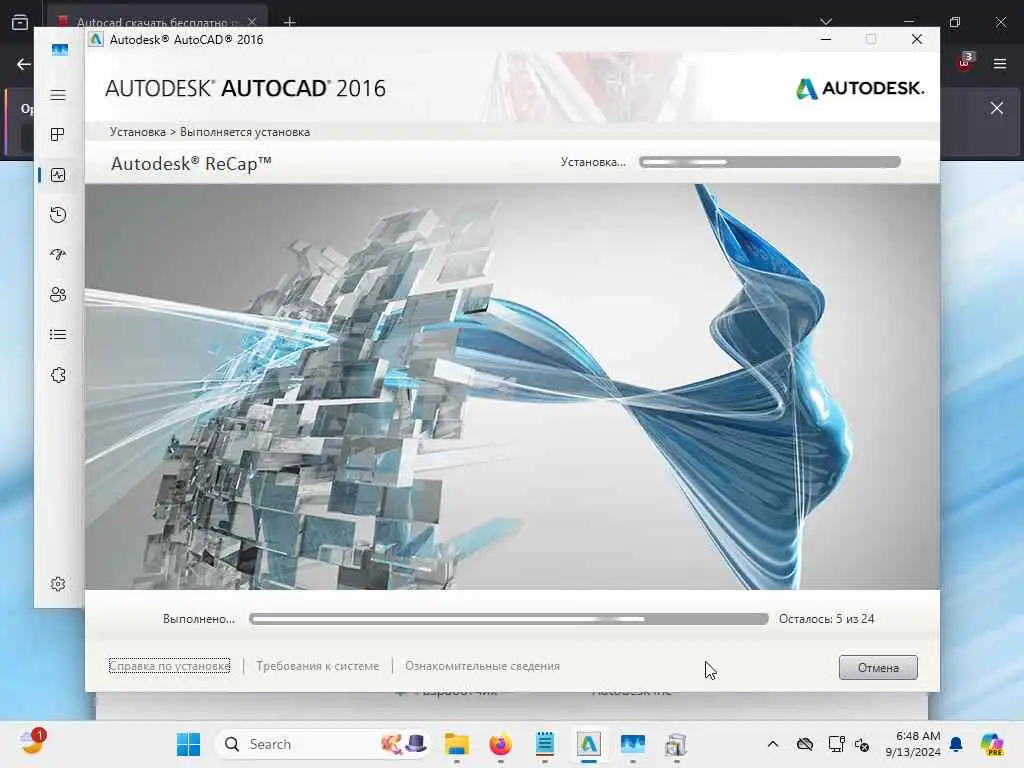Select Performance page icon in Task Manager

pos(58,175)
